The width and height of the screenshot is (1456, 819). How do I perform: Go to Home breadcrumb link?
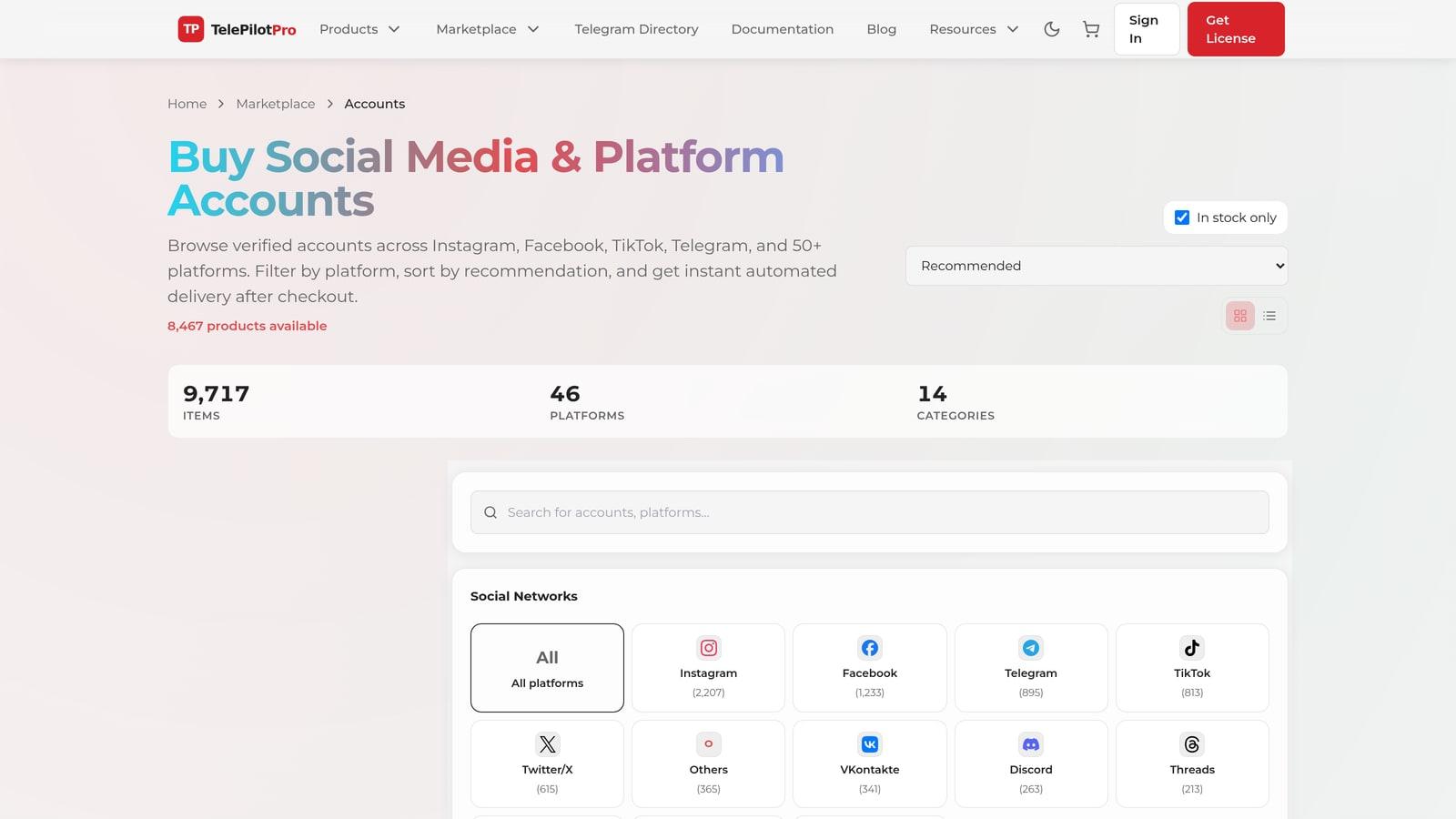(x=187, y=104)
